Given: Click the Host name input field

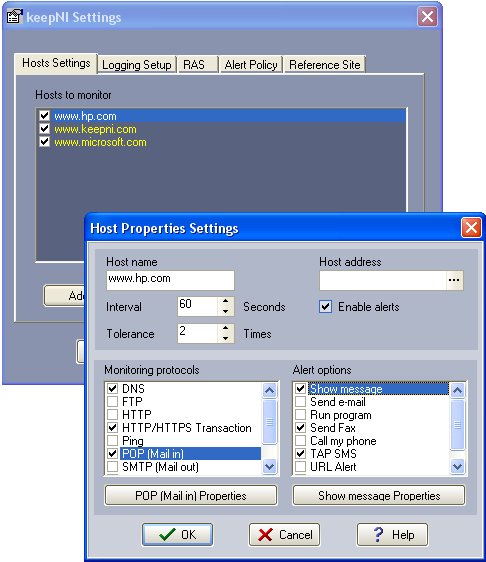Looking at the screenshot, I should click(170, 280).
